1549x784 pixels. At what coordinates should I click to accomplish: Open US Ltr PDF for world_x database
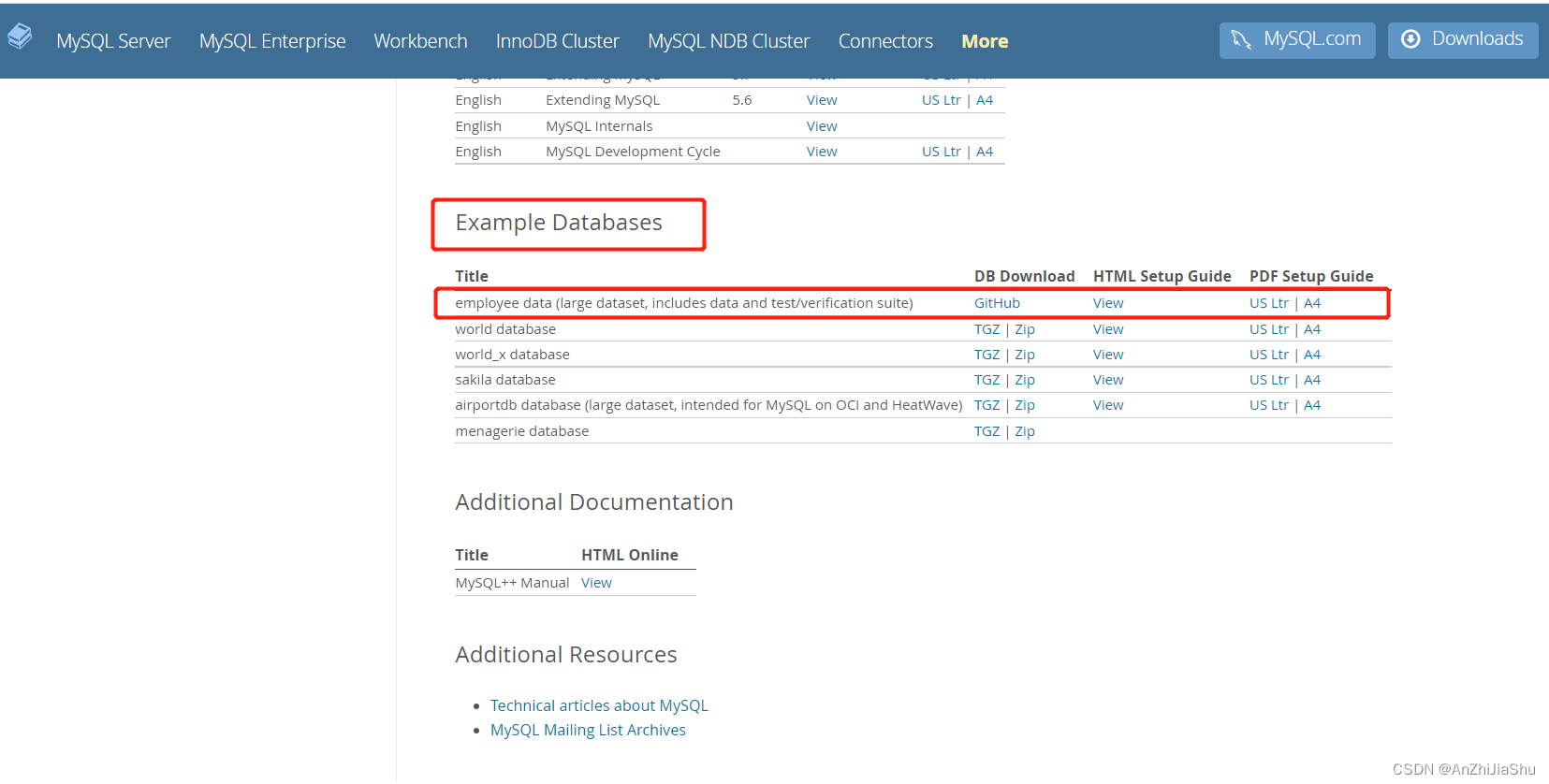coord(1269,355)
